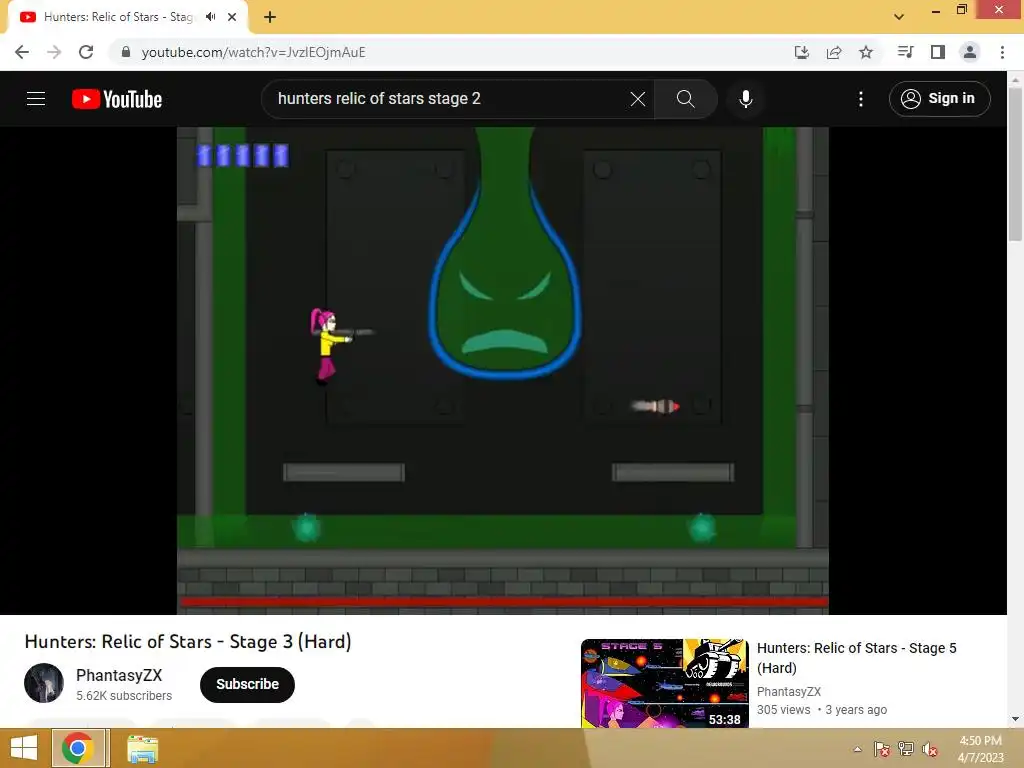Close the Hunters: Relic of Stars tab
Screen dimensions: 1024x768
232,17
